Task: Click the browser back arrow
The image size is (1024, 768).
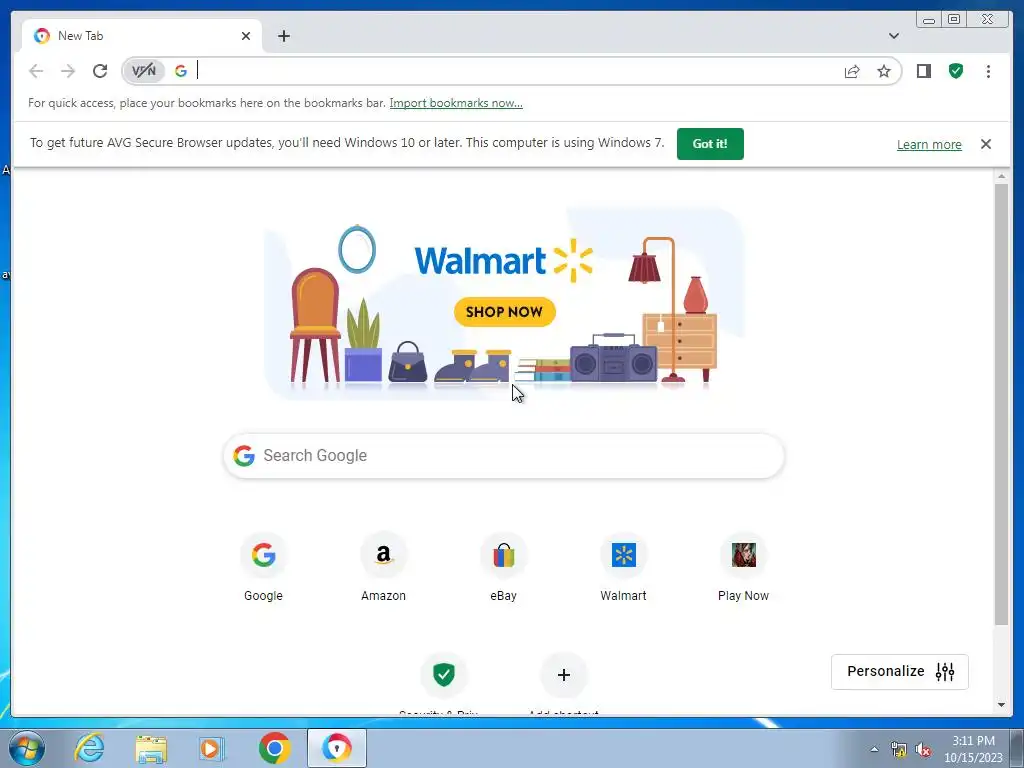Action: 36,71
